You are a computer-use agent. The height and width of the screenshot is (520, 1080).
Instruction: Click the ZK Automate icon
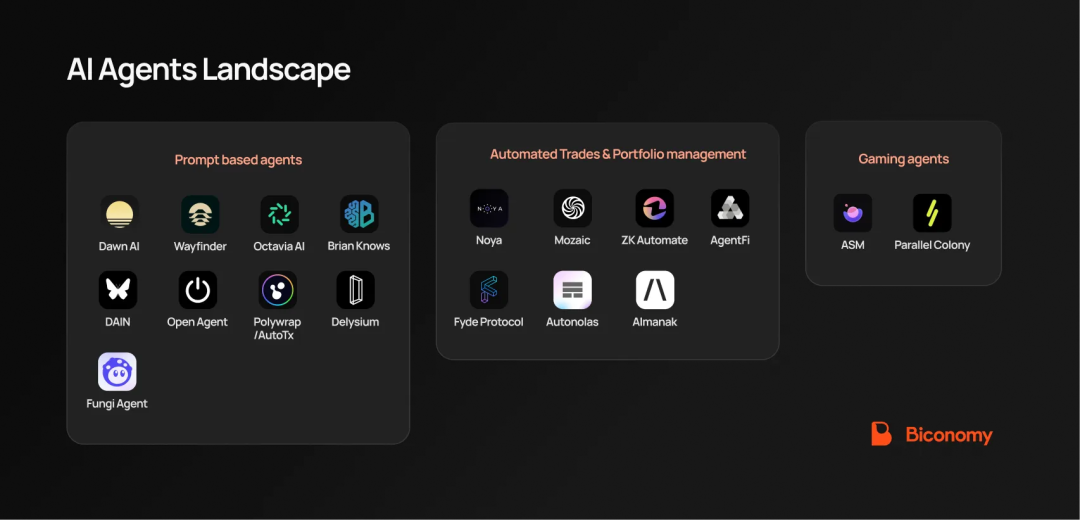click(654, 209)
